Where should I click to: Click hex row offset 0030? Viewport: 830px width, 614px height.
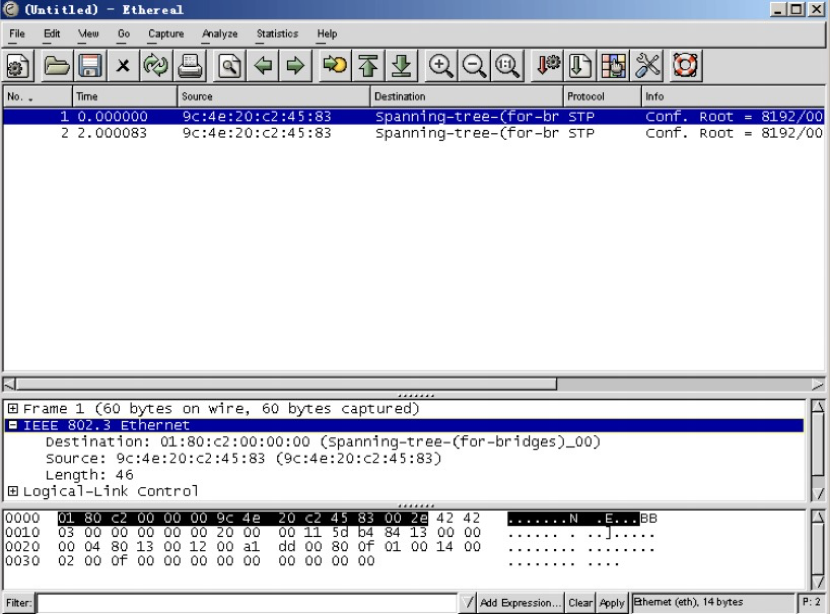23,561
